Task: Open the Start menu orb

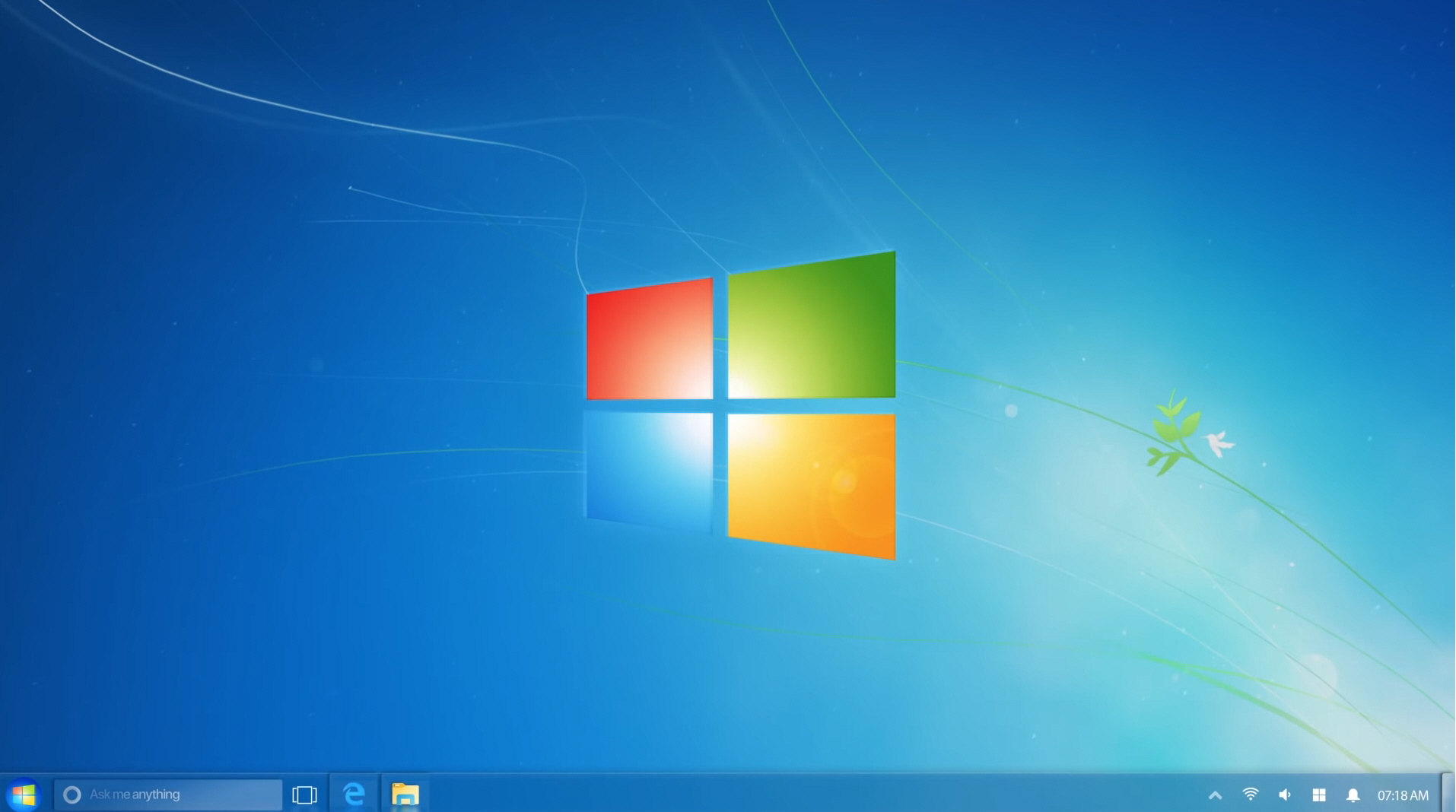Action: coord(24,795)
